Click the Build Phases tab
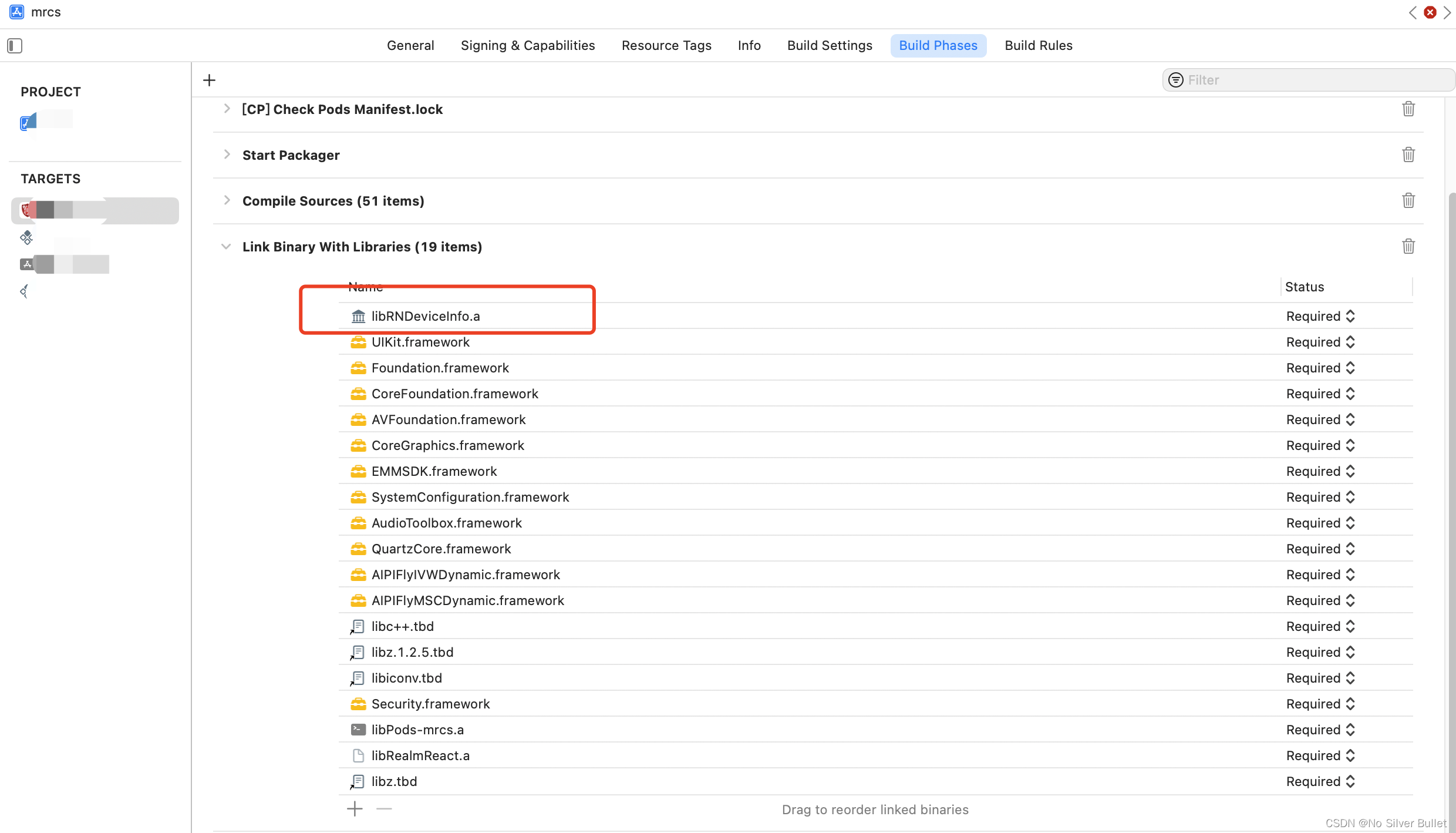The width and height of the screenshot is (1456, 833). click(x=938, y=45)
